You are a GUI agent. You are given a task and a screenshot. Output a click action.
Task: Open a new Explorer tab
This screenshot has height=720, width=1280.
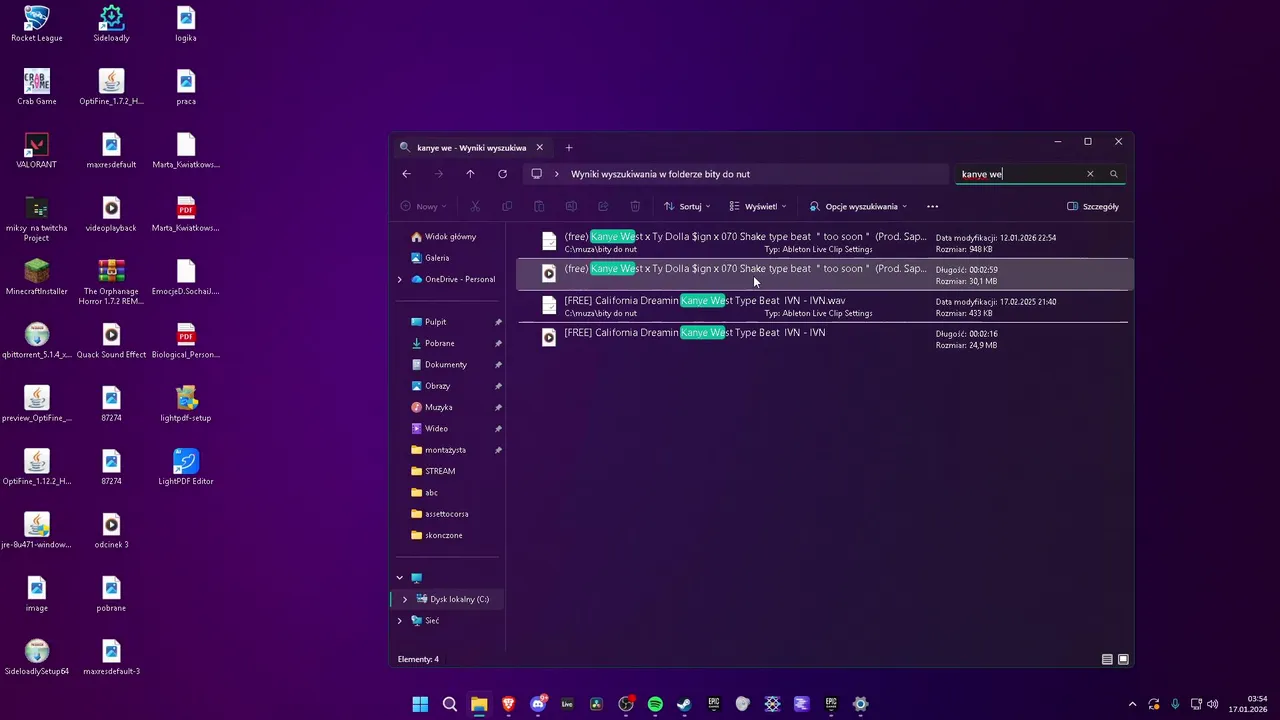(569, 148)
